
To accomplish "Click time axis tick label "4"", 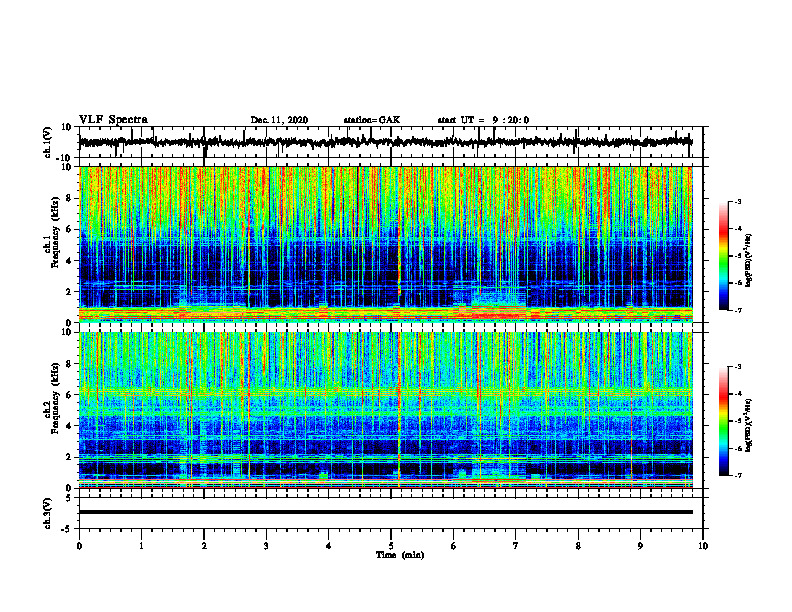I will [x=329, y=546].
